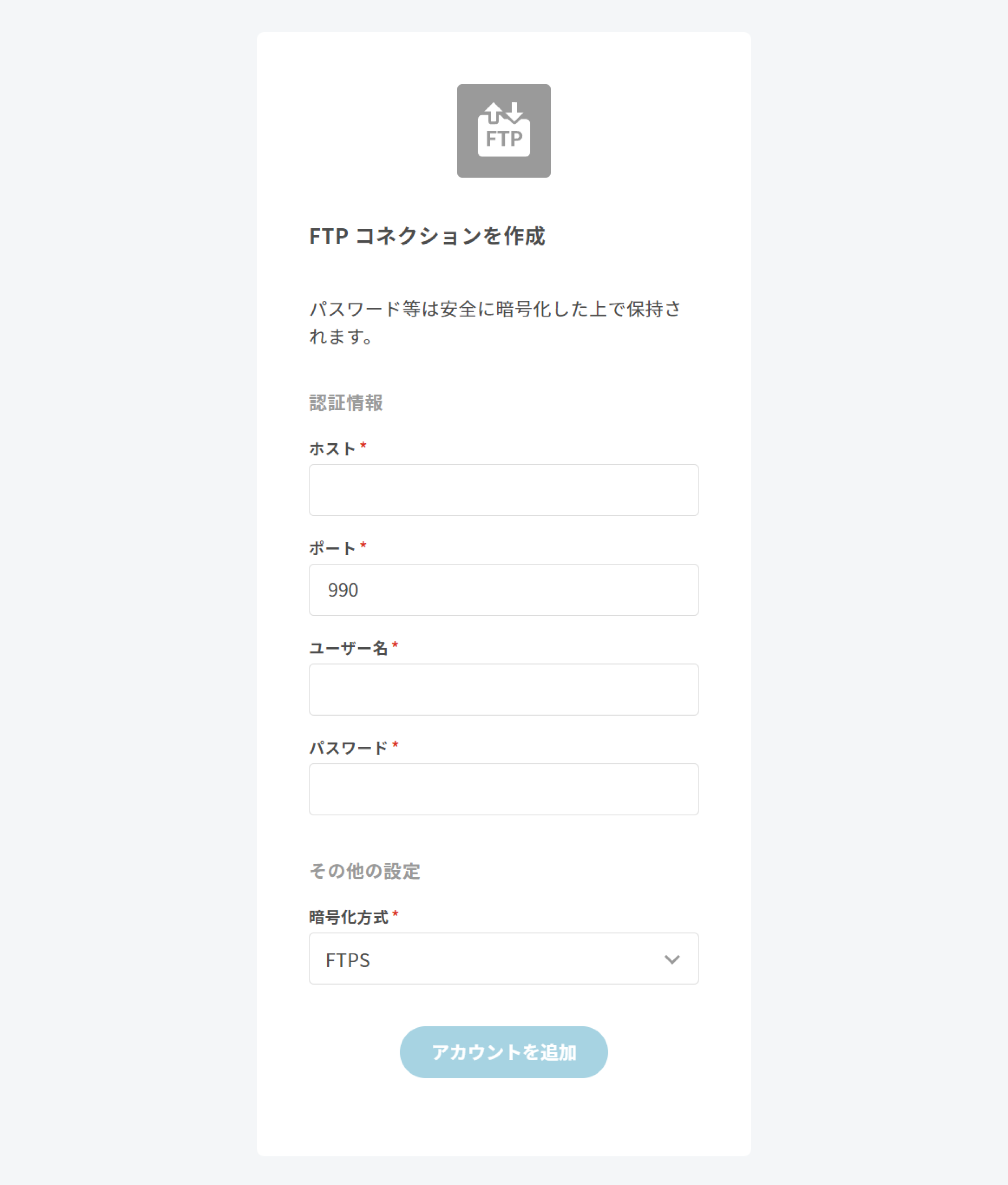
Task: Focus the パスワード input box
Action: click(504, 789)
